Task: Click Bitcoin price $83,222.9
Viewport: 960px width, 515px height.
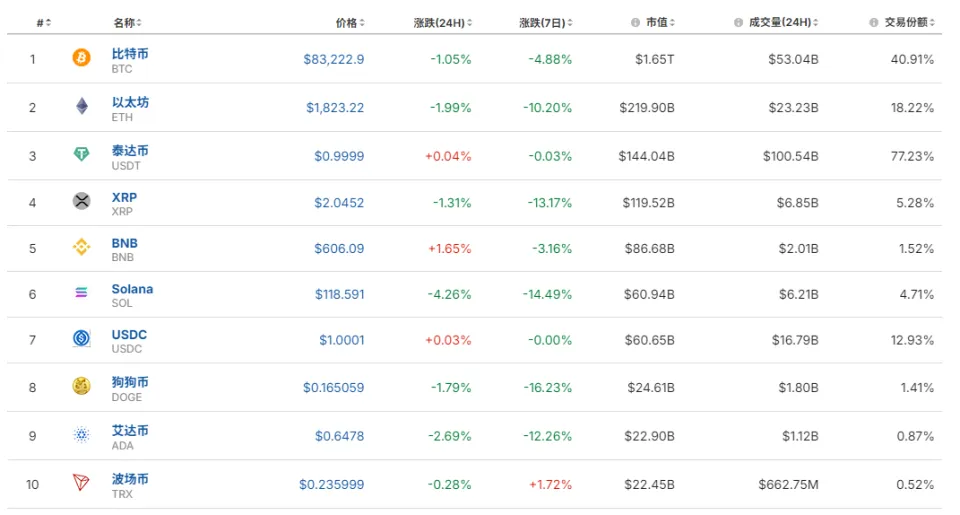Action: tap(334, 59)
